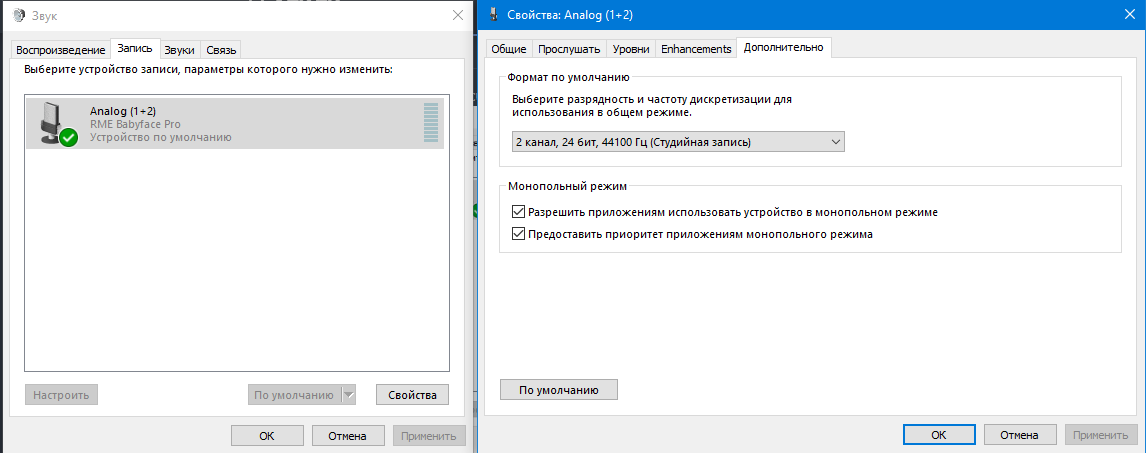Viewport: 1146px width, 453px height.
Task: Click the Properties window title bar icon
Action: [x=496, y=15]
